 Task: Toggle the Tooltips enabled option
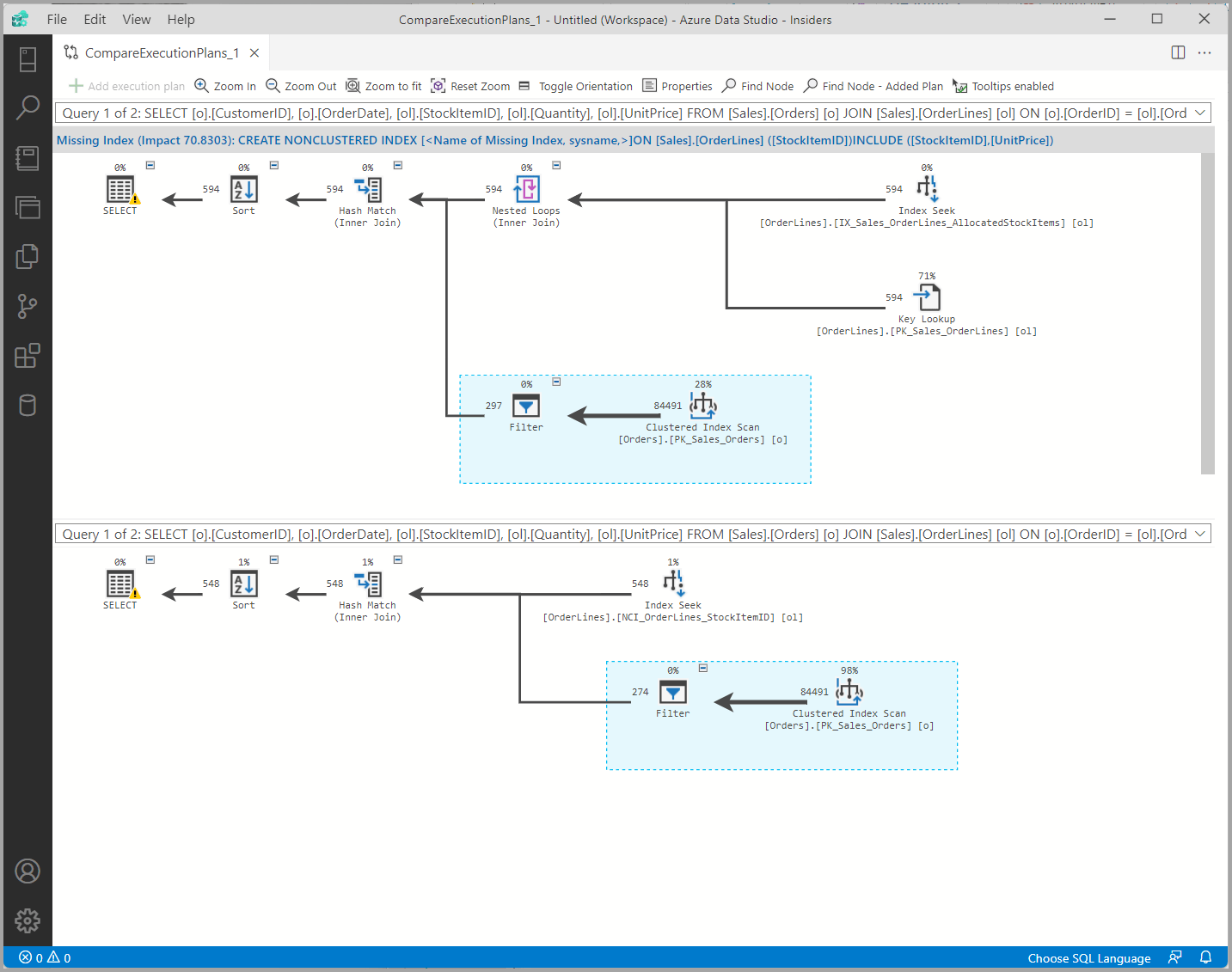1002,86
